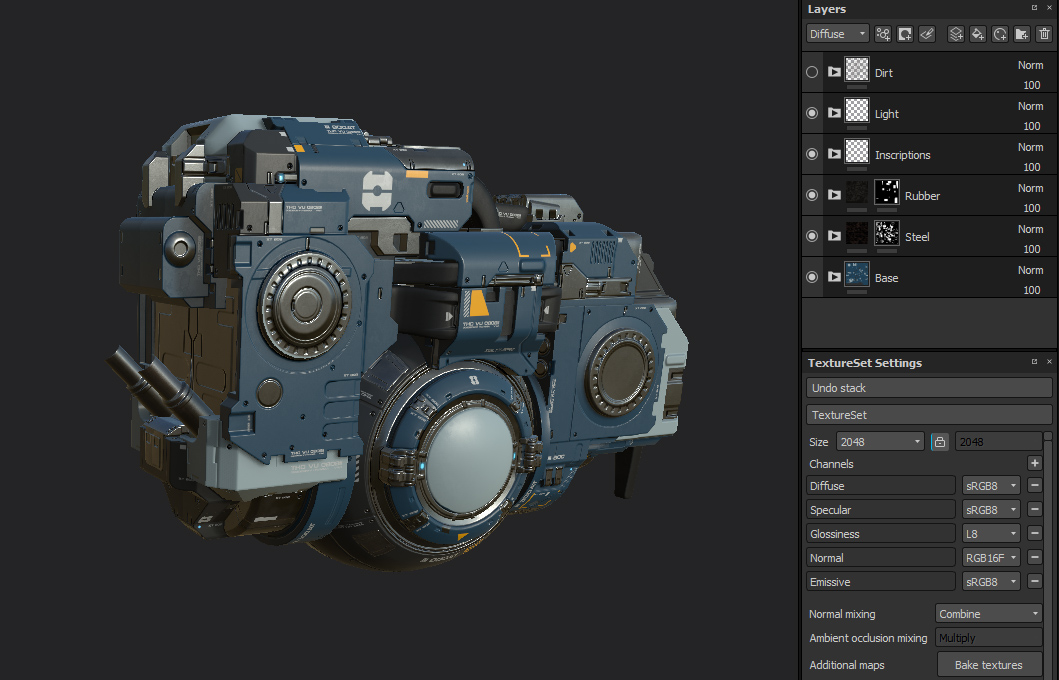This screenshot has width=1059, height=680.
Task: Click the Glossiness channel name field
Action: (x=881, y=534)
